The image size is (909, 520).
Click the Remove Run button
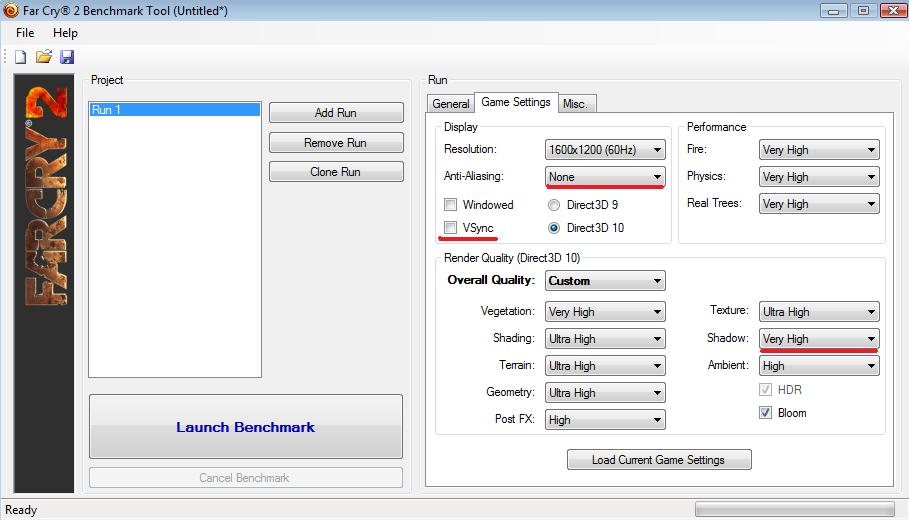pyautogui.click(x=336, y=143)
